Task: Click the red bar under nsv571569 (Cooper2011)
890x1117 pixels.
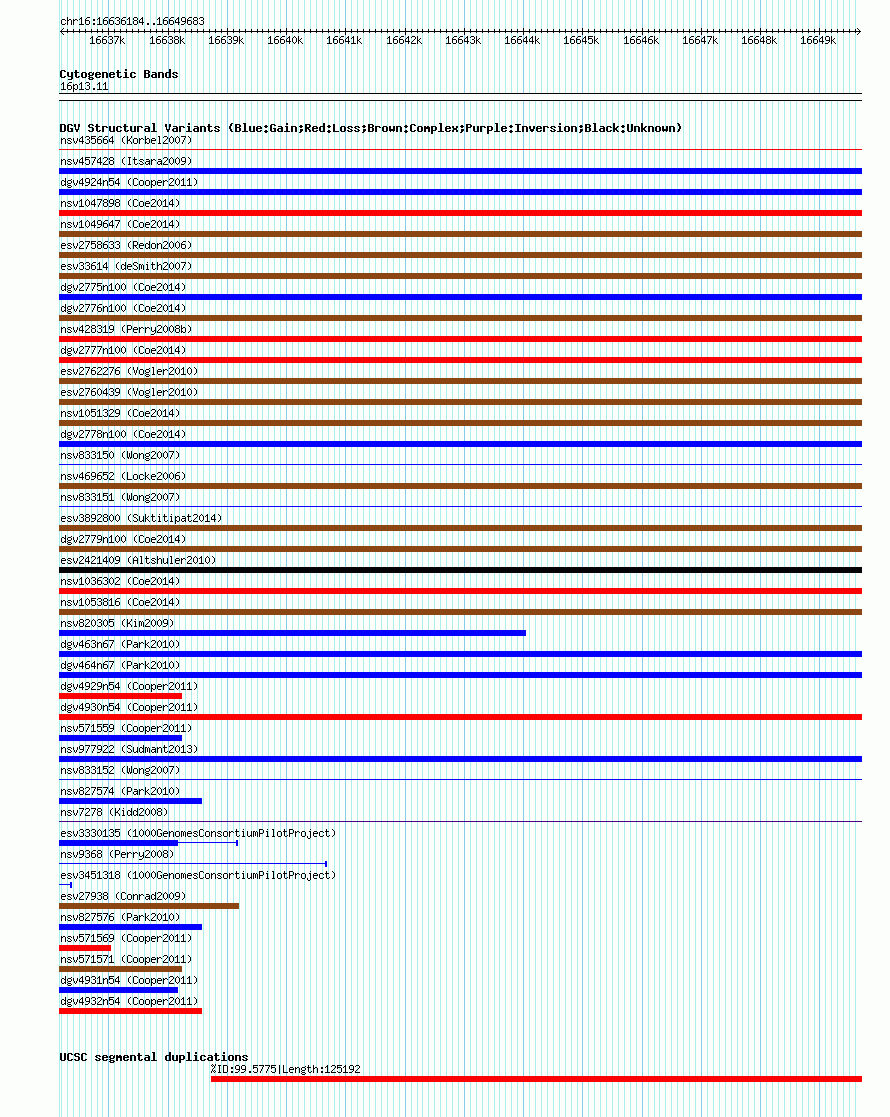Action: coord(85,948)
